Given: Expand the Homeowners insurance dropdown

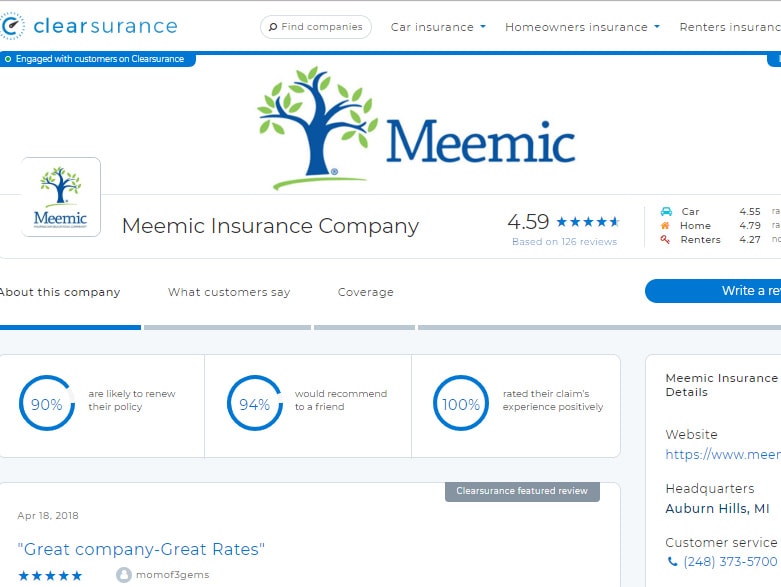Looking at the screenshot, I should click(582, 27).
